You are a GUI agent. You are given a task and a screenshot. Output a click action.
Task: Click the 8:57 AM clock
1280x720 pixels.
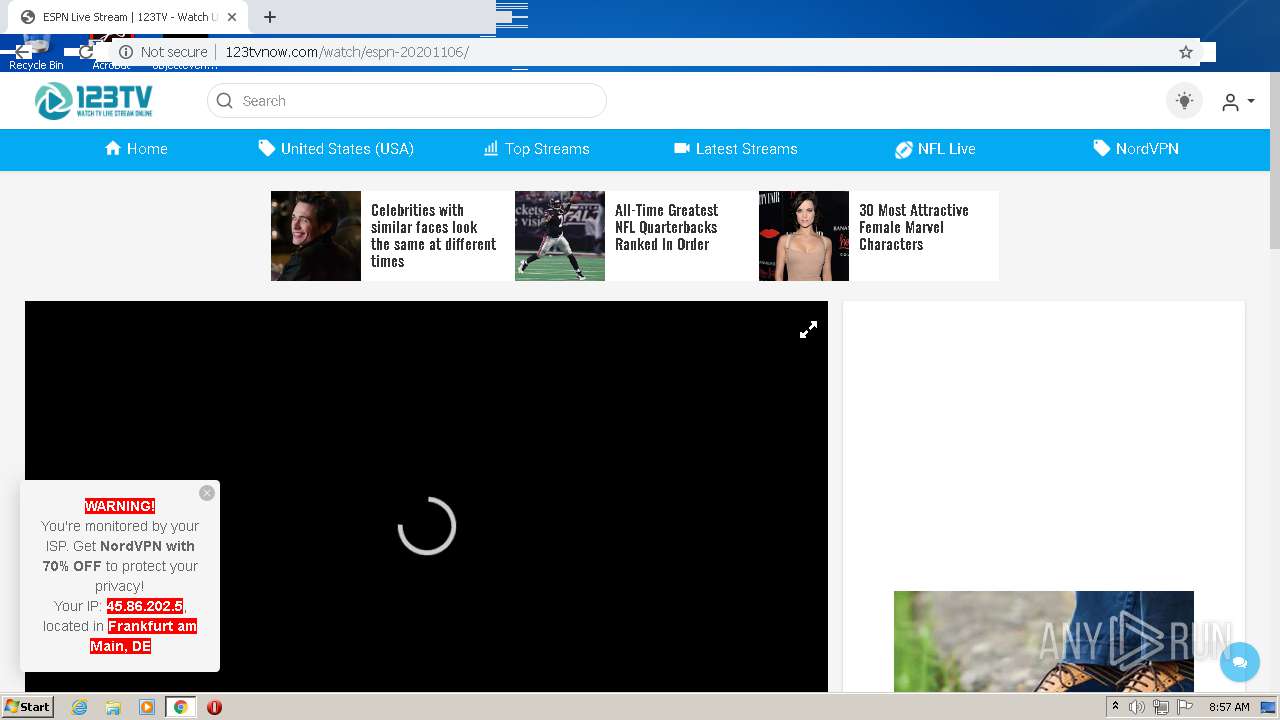pos(1229,707)
